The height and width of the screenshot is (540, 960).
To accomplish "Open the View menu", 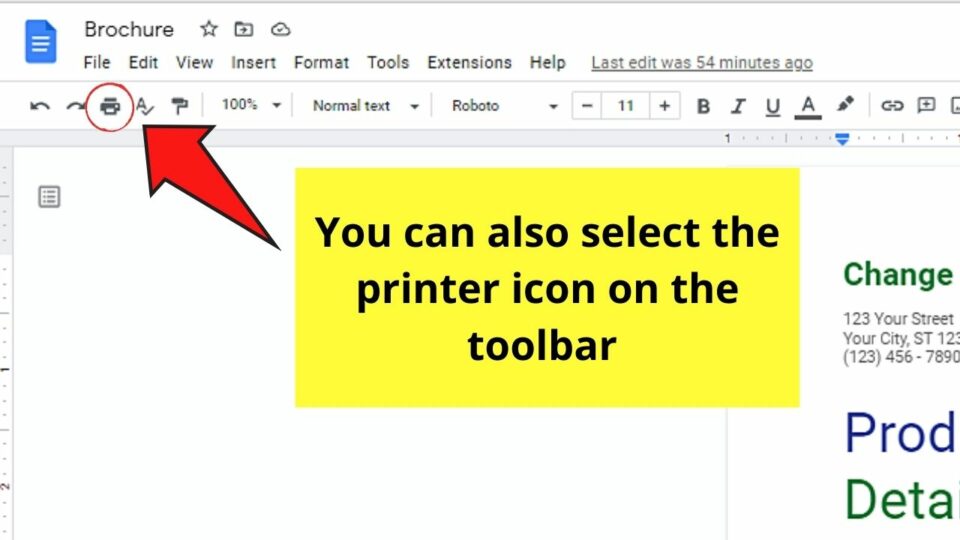I will point(194,62).
